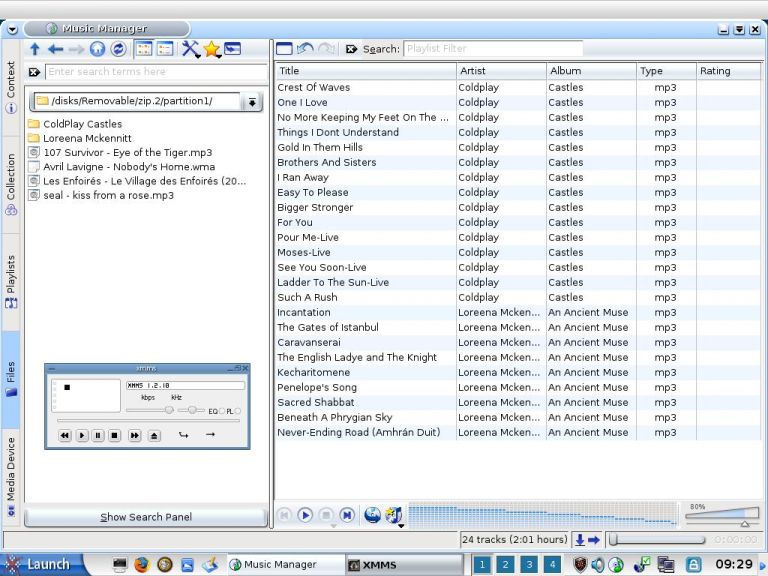The width and height of the screenshot is (768, 576).
Task: Click the home folder icon
Action: [x=97, y=49]
